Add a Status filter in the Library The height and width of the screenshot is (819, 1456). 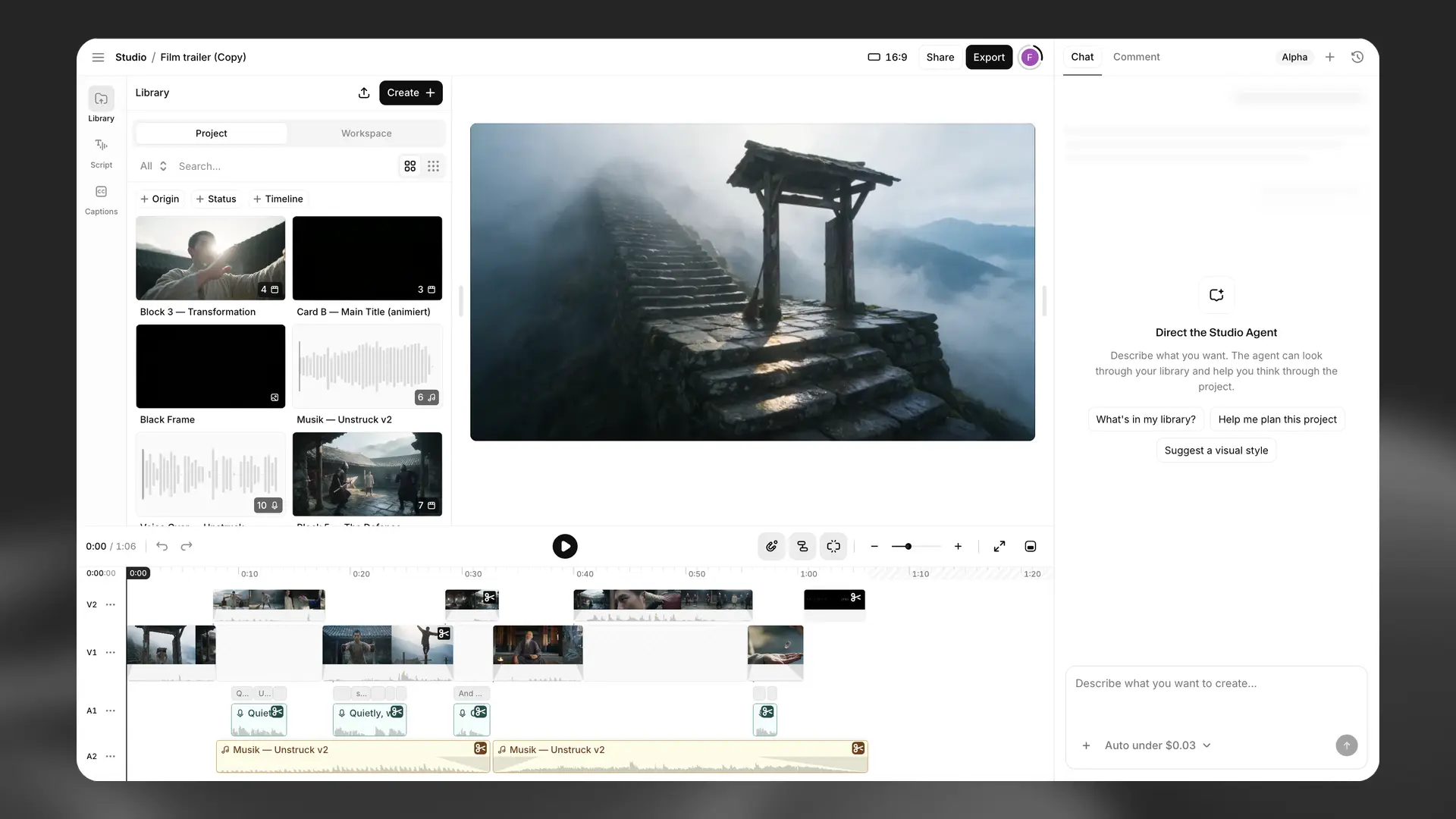(216, 199)
